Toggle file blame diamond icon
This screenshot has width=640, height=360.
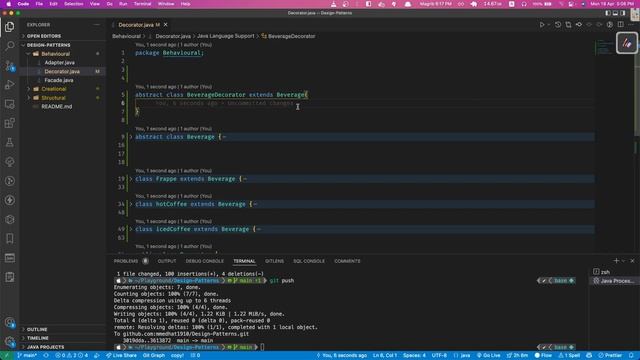(579, 25)
